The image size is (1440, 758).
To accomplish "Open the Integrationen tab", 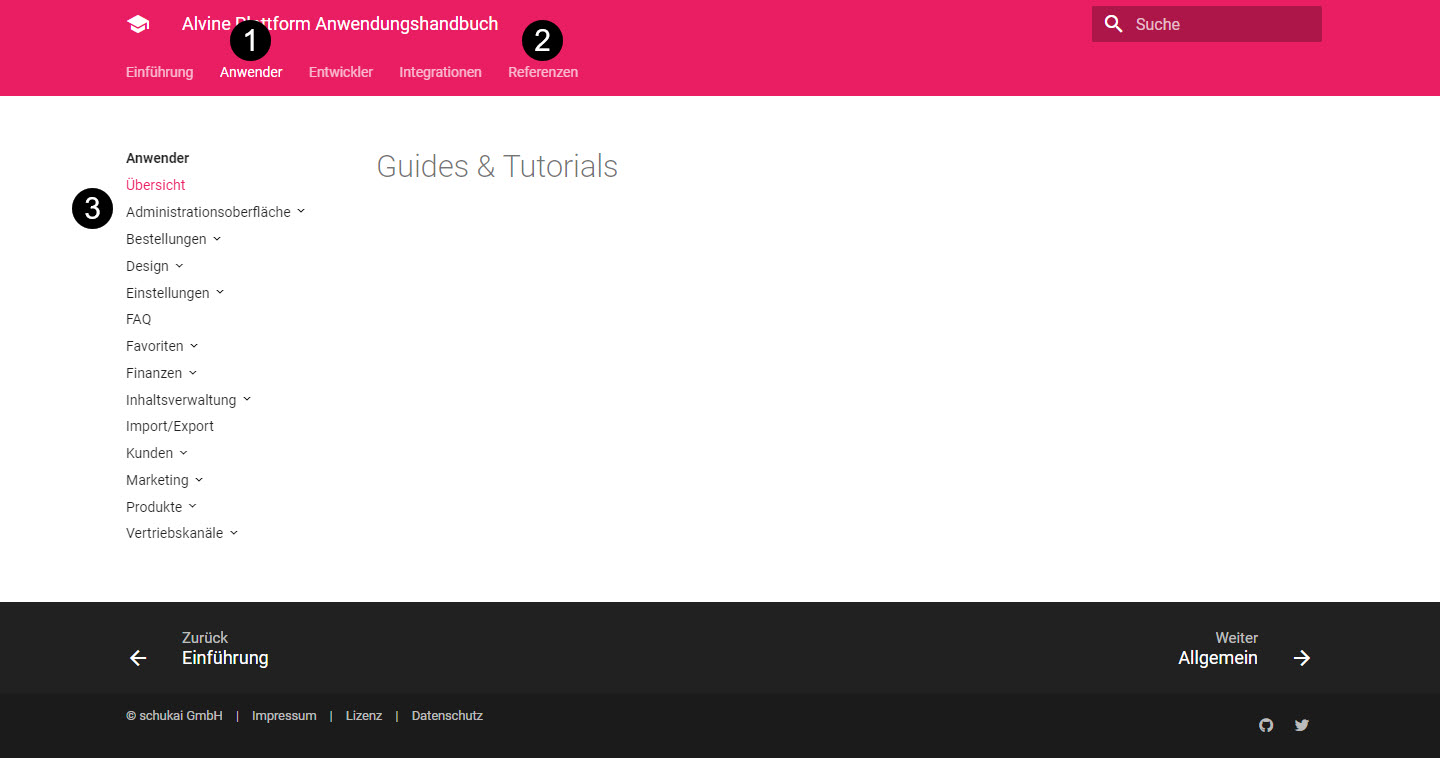I will tap(440, 72).
